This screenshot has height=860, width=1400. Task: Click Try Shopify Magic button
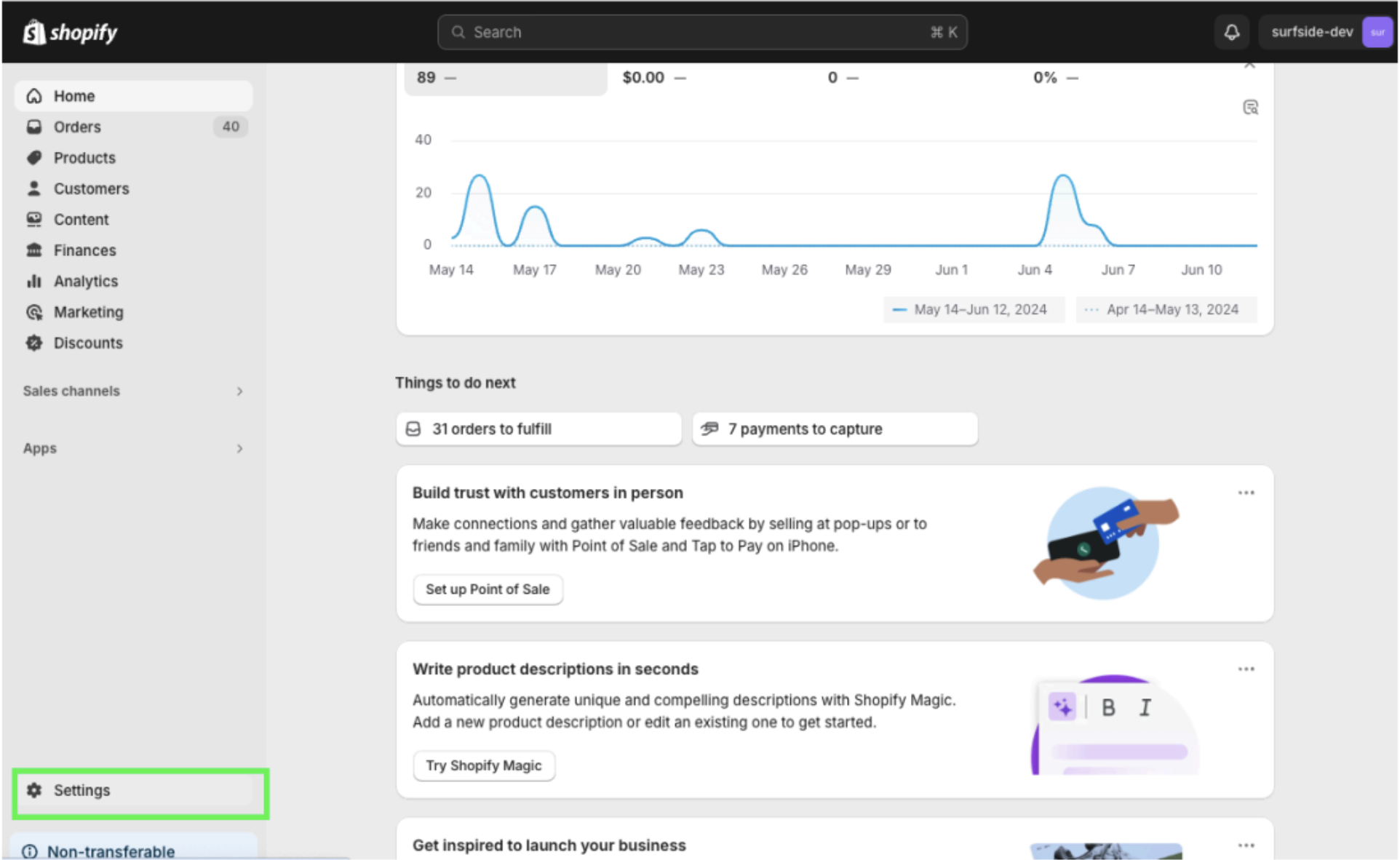pyautogui.click(x=483, y=766)
